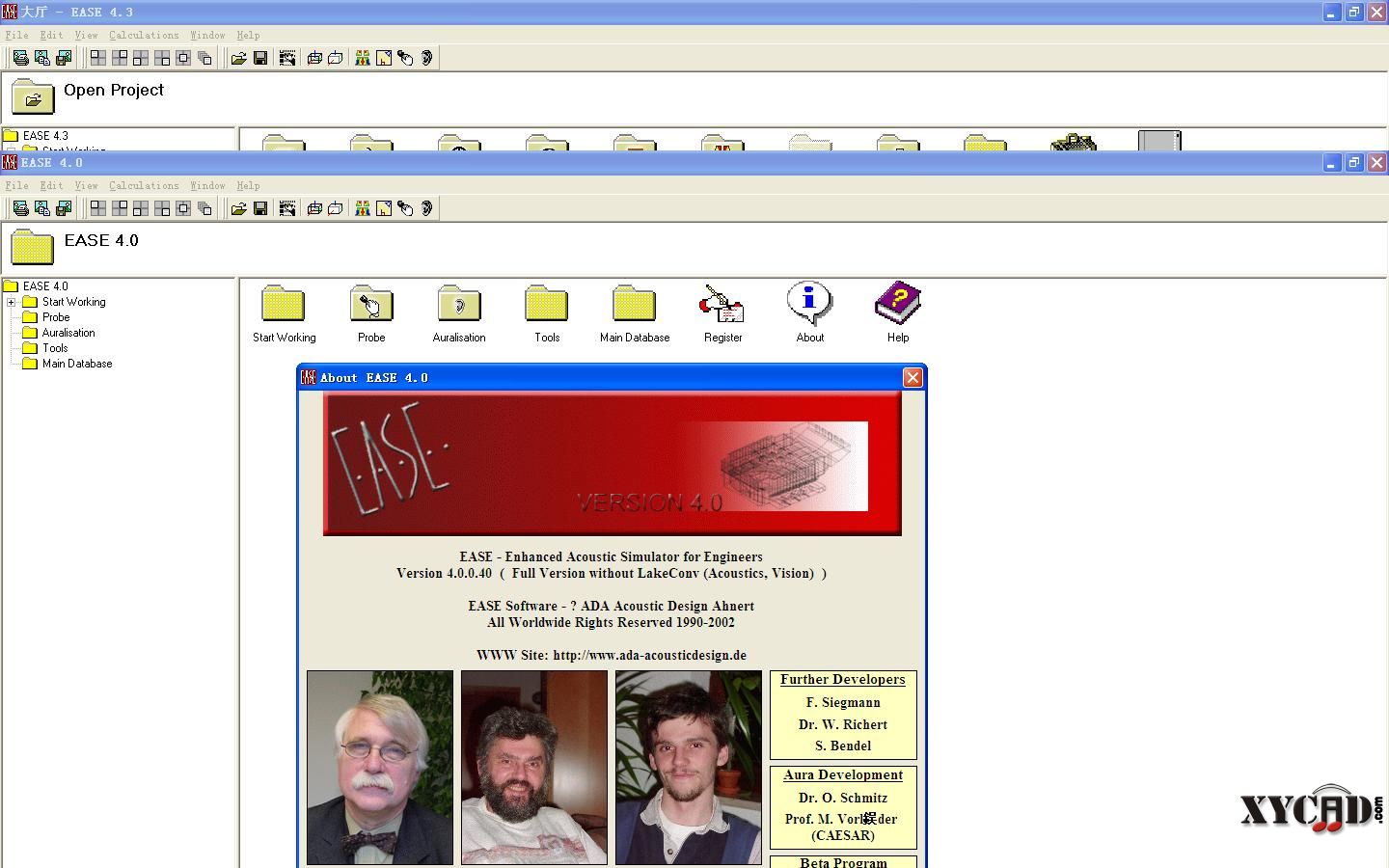
Task: Select Tools in the tree panel
Action: pos(55,348)
